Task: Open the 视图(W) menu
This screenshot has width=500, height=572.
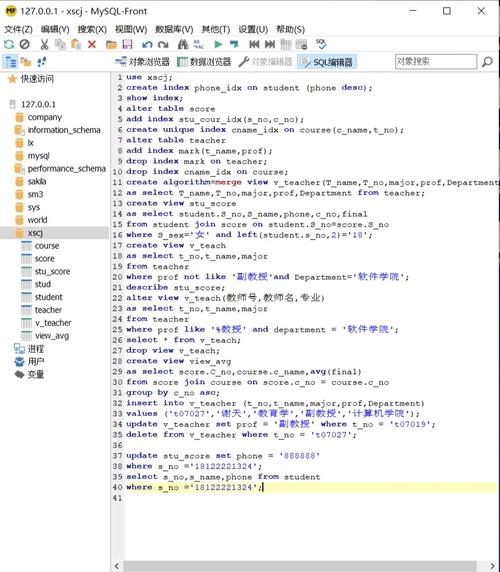Action: pos(131,29)
